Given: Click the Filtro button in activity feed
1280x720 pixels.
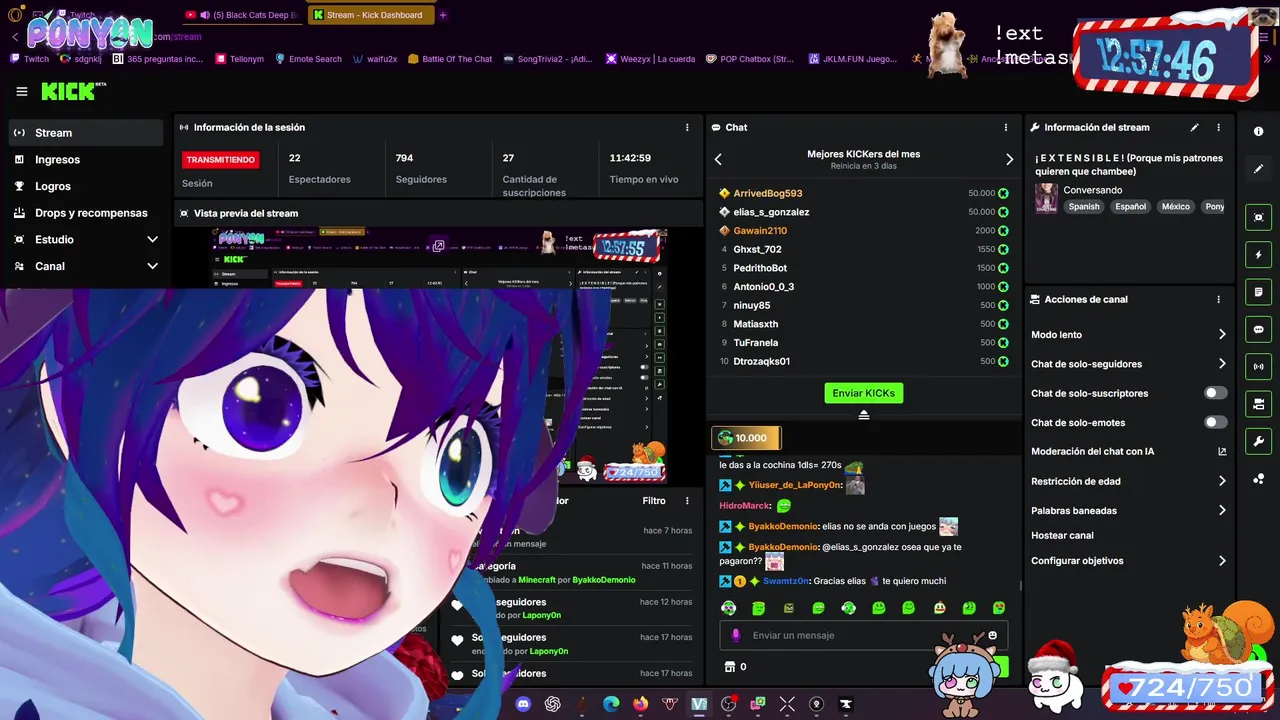Looking at the screenshot, I should pyautogui.click(x=654, y=501).
